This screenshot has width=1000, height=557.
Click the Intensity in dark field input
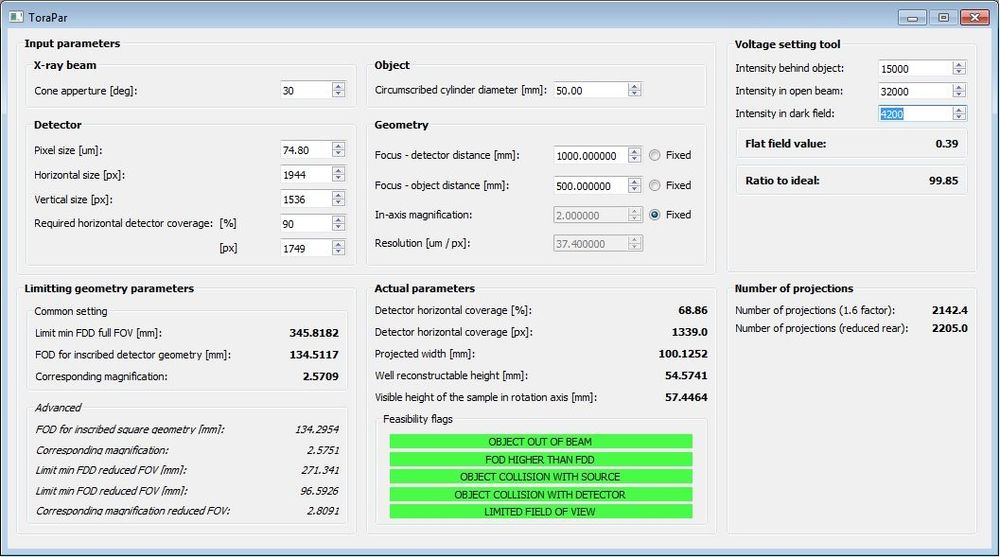[914, 114]
